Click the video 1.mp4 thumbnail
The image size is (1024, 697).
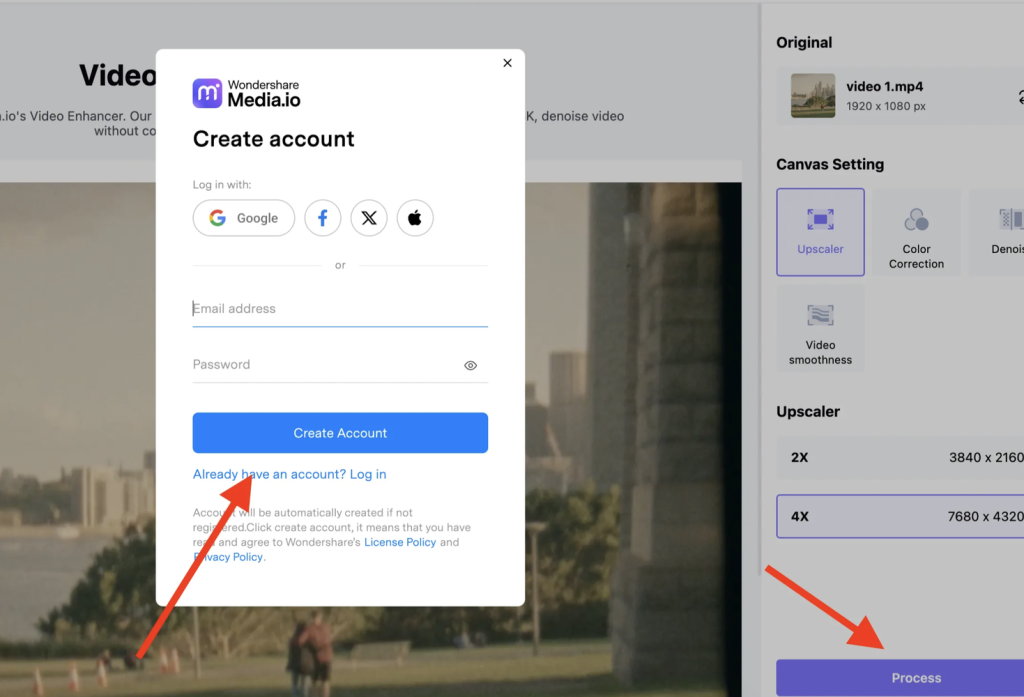[813, 96]
